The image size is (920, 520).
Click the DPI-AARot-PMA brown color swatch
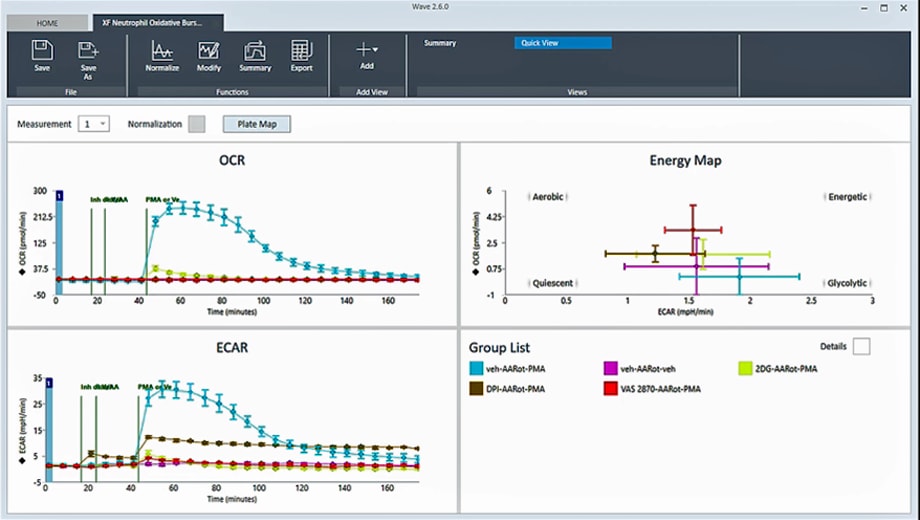pos(477,388)
